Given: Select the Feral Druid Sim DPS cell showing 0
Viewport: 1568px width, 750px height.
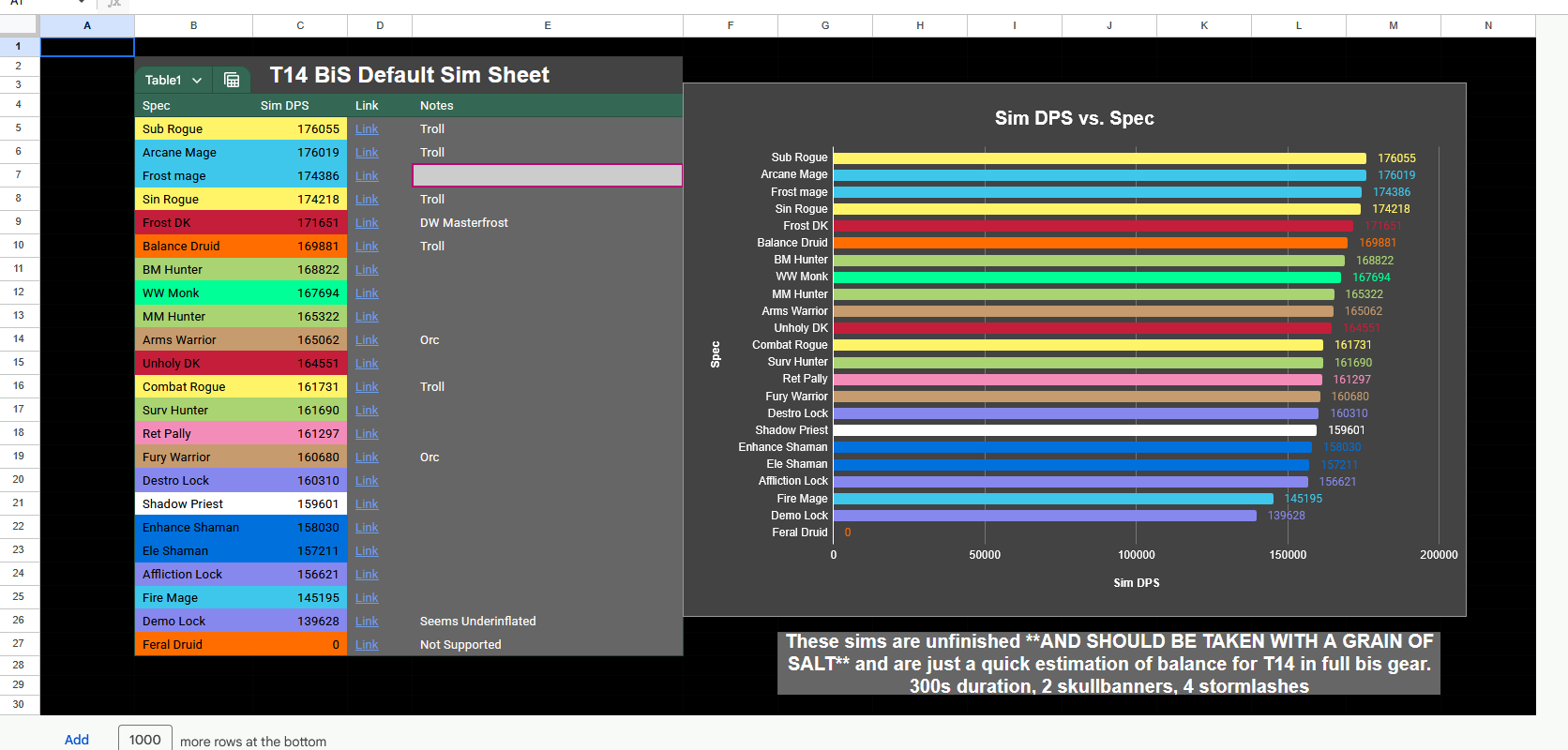Looking at the screenshot, I should click(300, 645).
